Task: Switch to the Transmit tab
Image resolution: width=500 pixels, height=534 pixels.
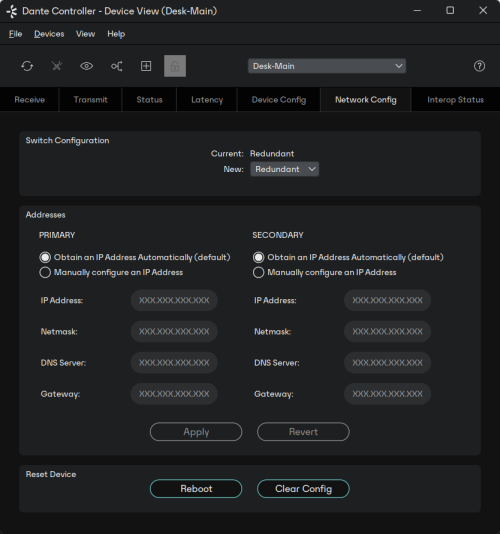Action: click(x=91, y=100)
